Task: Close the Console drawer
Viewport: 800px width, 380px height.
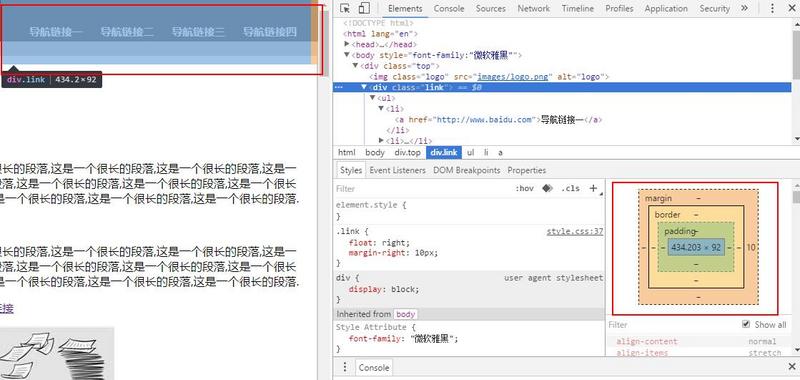Action: pyautogui.click(x=791, y=367)
